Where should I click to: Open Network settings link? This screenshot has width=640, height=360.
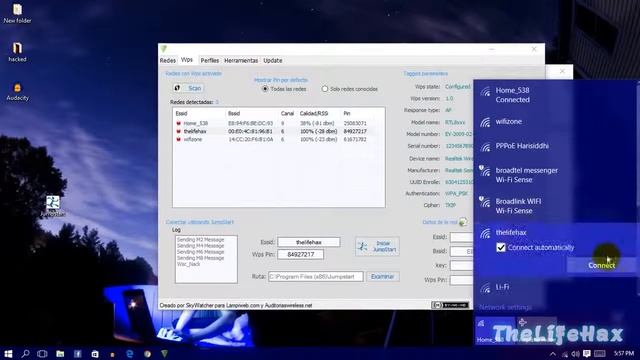coord(505,307)
